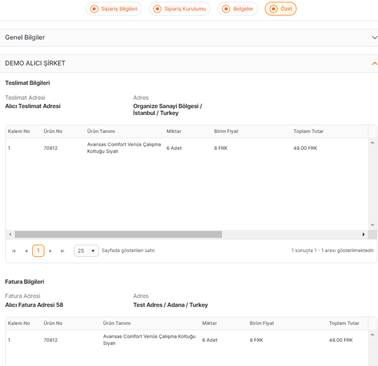Image resolution: width=378 pixels, height=366 pixels.
Task: Open the Sipariş Bilgileri step tab
Action: click(x=114, y=9)
